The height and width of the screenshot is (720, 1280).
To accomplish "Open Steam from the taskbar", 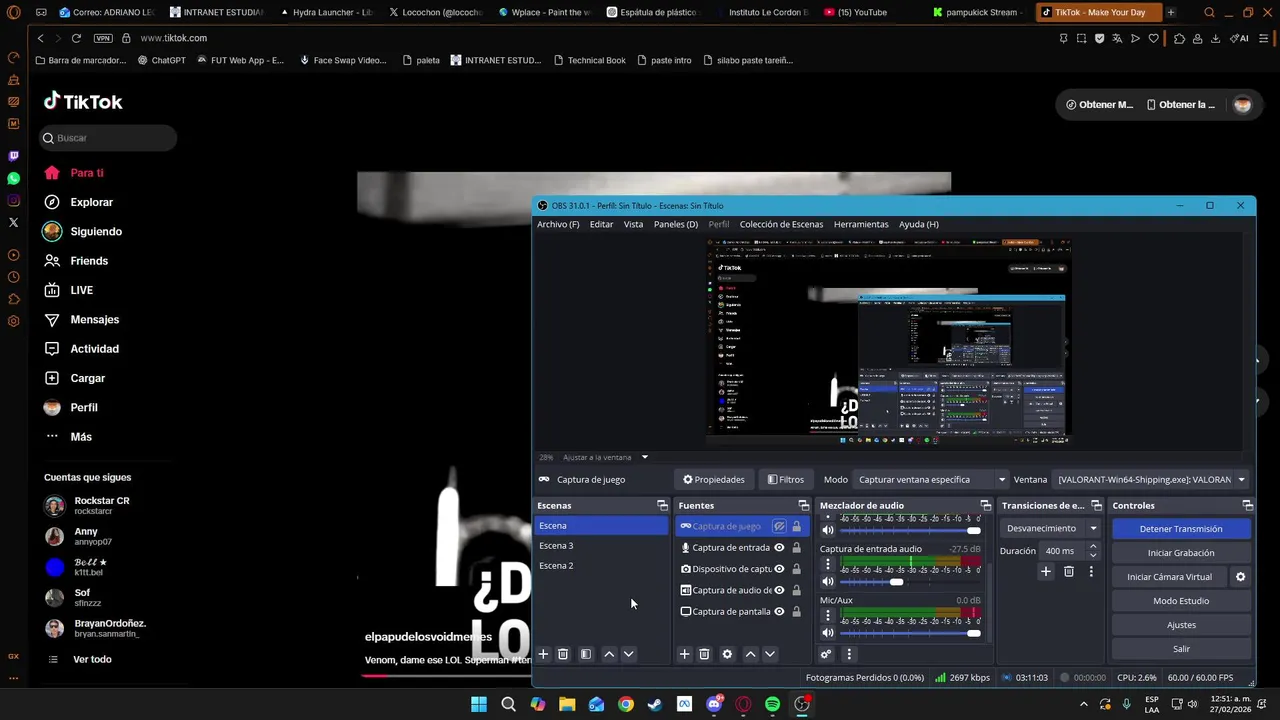I will click(655, 704).
